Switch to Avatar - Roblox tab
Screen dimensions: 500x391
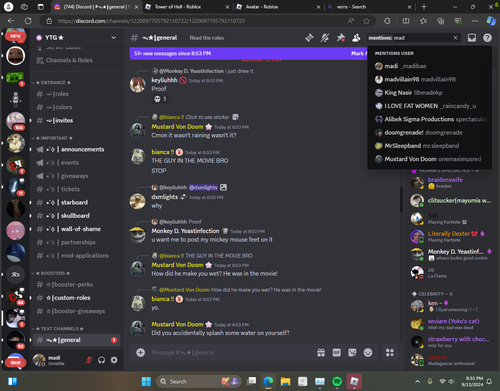(278, 7)
